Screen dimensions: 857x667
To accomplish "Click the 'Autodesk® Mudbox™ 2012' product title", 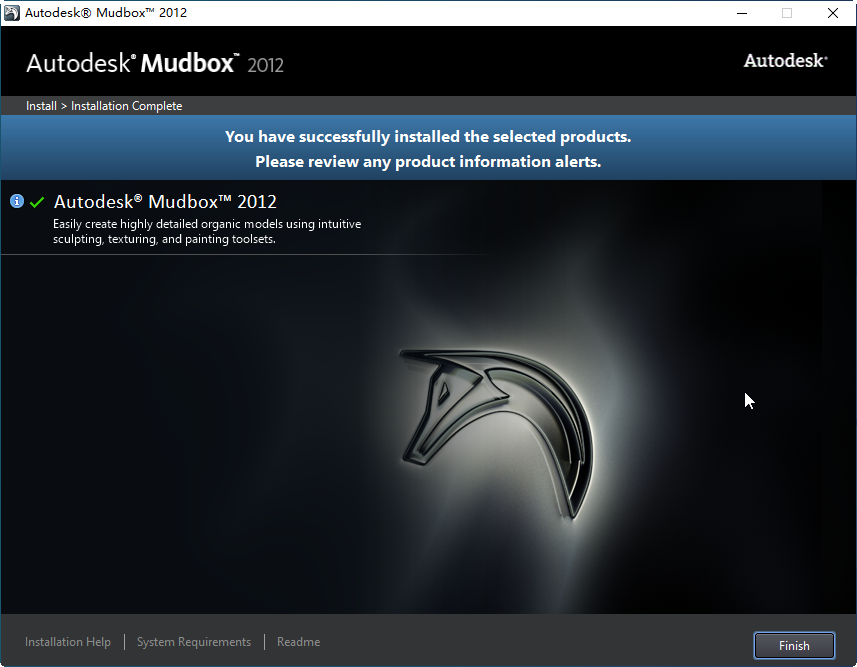I will (x=165, y=202).
